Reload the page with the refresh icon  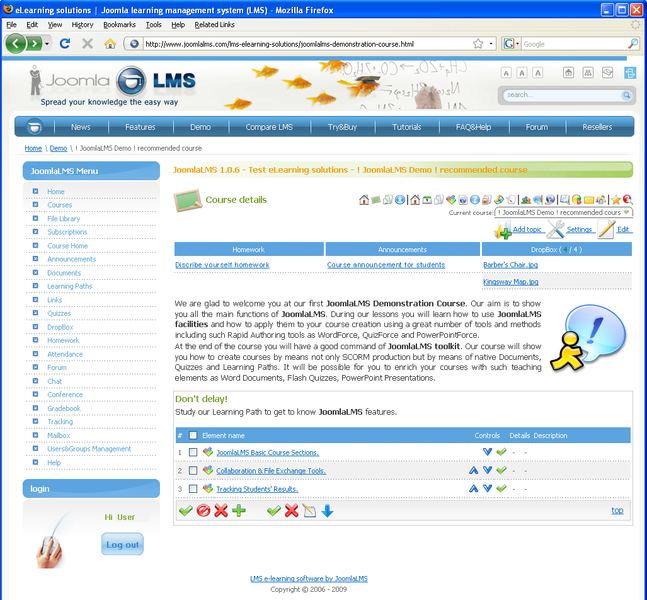tap(65, 43)
